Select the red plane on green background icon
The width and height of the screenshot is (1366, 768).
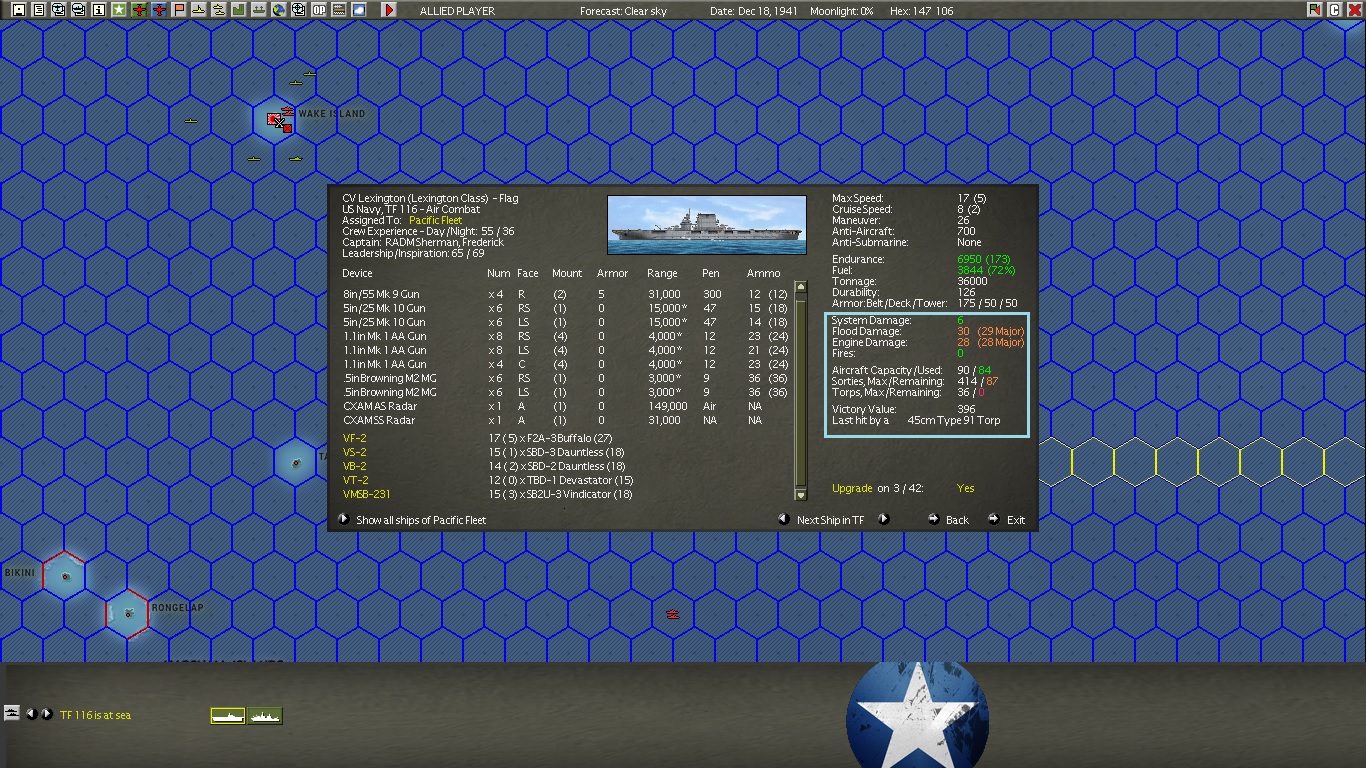tap(139, 10)
